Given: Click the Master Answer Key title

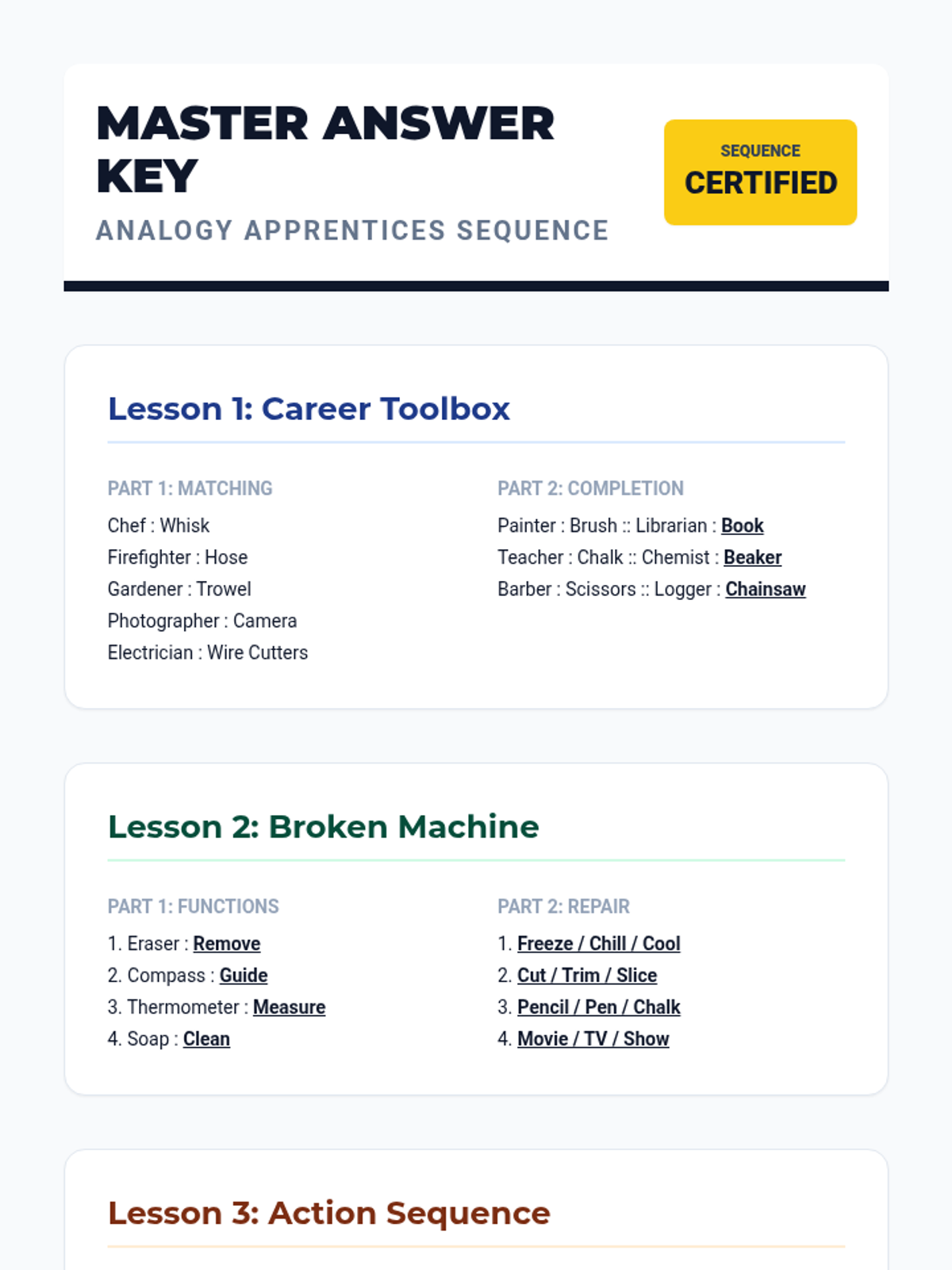Looking at the screenshot, I should click(325, 149).
